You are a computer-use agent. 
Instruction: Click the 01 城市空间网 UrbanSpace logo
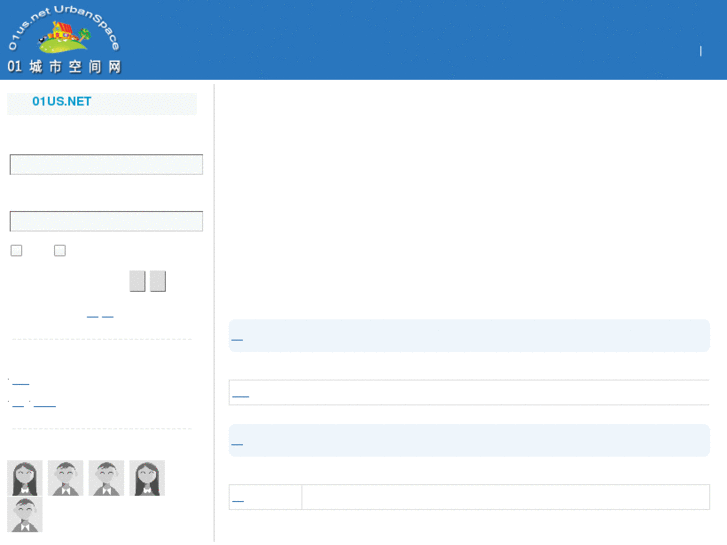(x=64, y=39)
